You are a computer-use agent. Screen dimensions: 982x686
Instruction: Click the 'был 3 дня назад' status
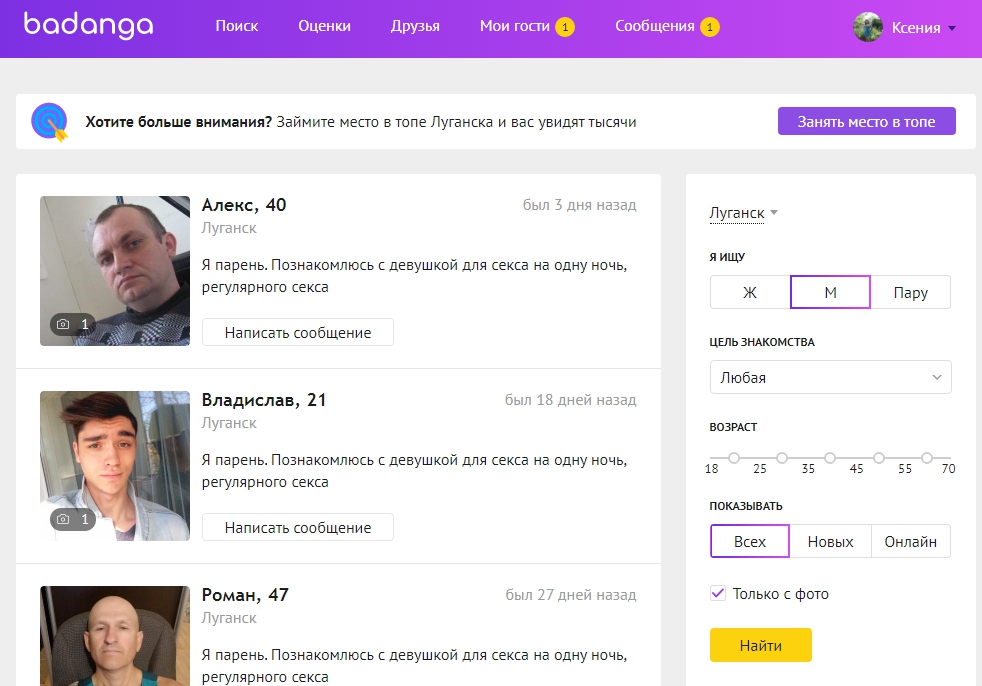click(579, 205)
